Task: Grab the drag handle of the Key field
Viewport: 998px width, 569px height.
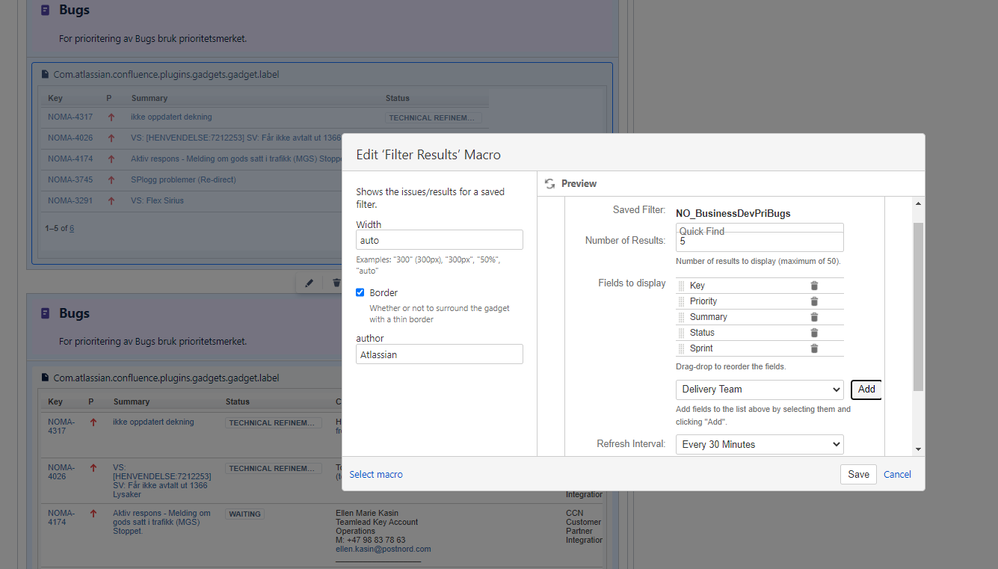Action: point(682,286)
